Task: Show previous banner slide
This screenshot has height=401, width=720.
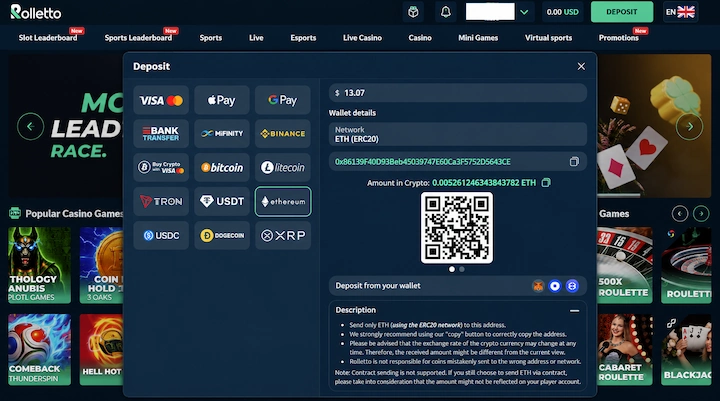Action: click(30, 126)
